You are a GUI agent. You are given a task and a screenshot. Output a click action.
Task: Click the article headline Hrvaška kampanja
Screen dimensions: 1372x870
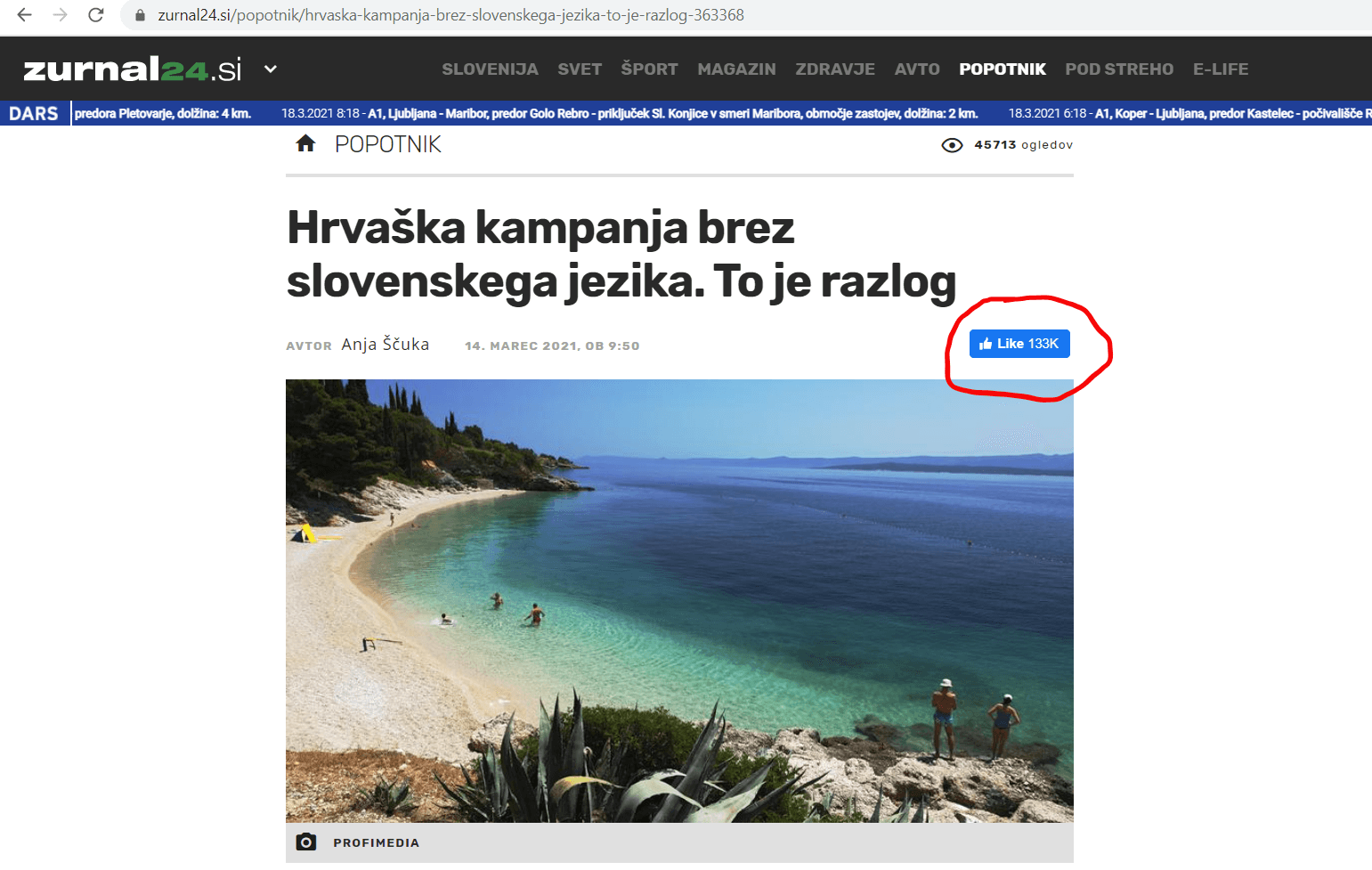(621, 254)
